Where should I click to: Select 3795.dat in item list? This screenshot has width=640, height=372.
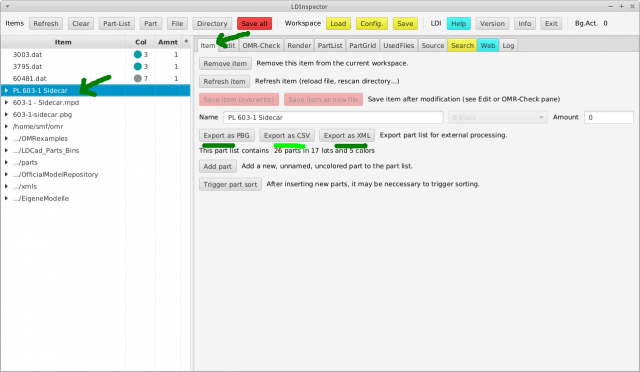click(x=27, y=66)
